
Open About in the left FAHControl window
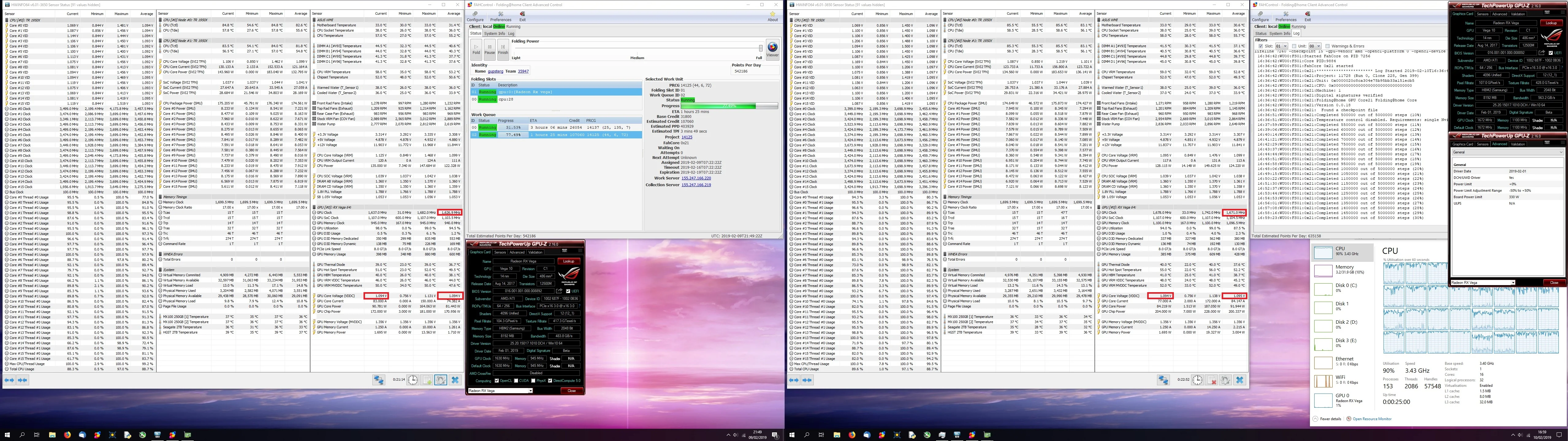click(772, 17)
